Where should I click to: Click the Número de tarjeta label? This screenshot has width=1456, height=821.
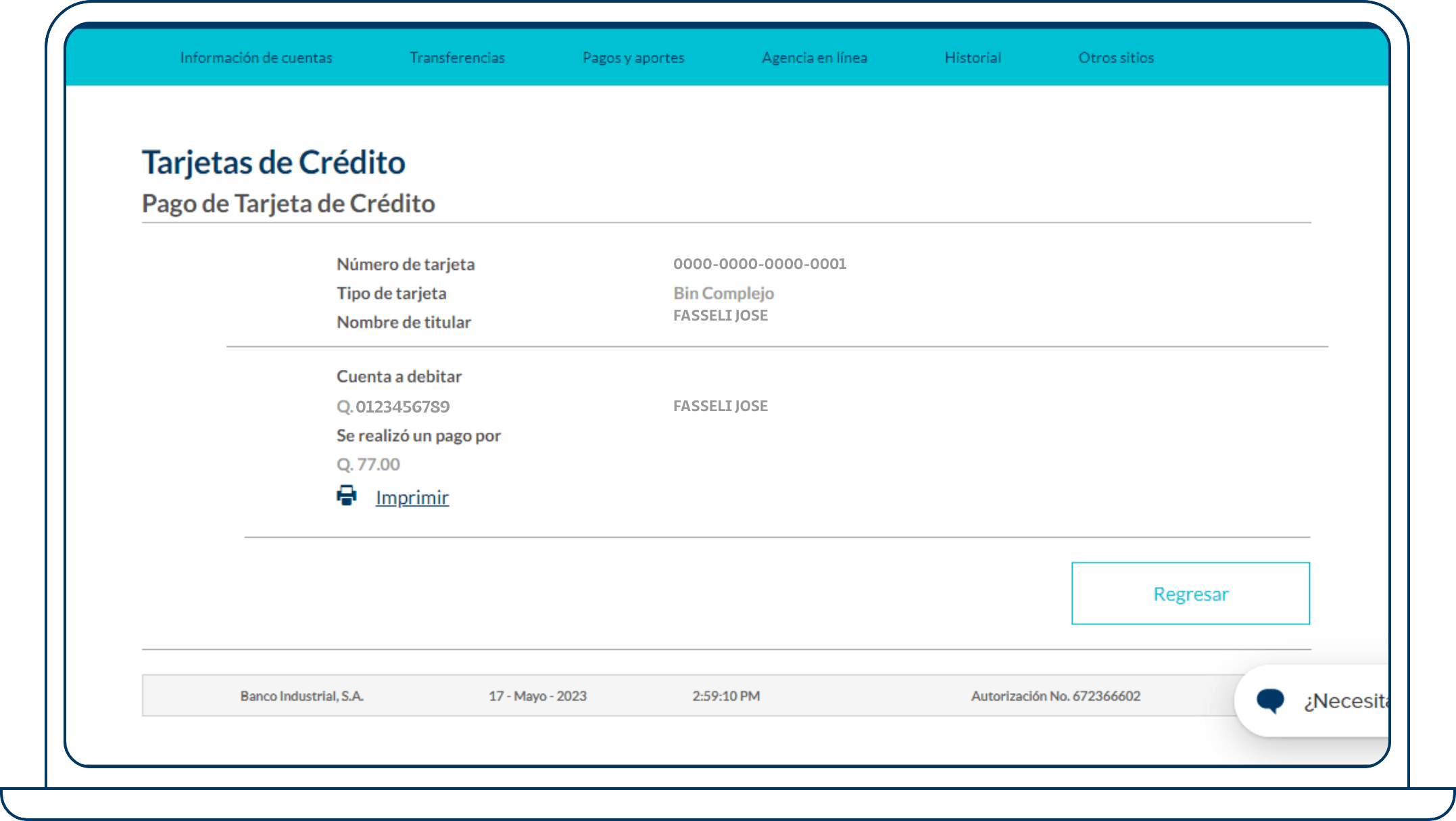click(x=406, y=264)
